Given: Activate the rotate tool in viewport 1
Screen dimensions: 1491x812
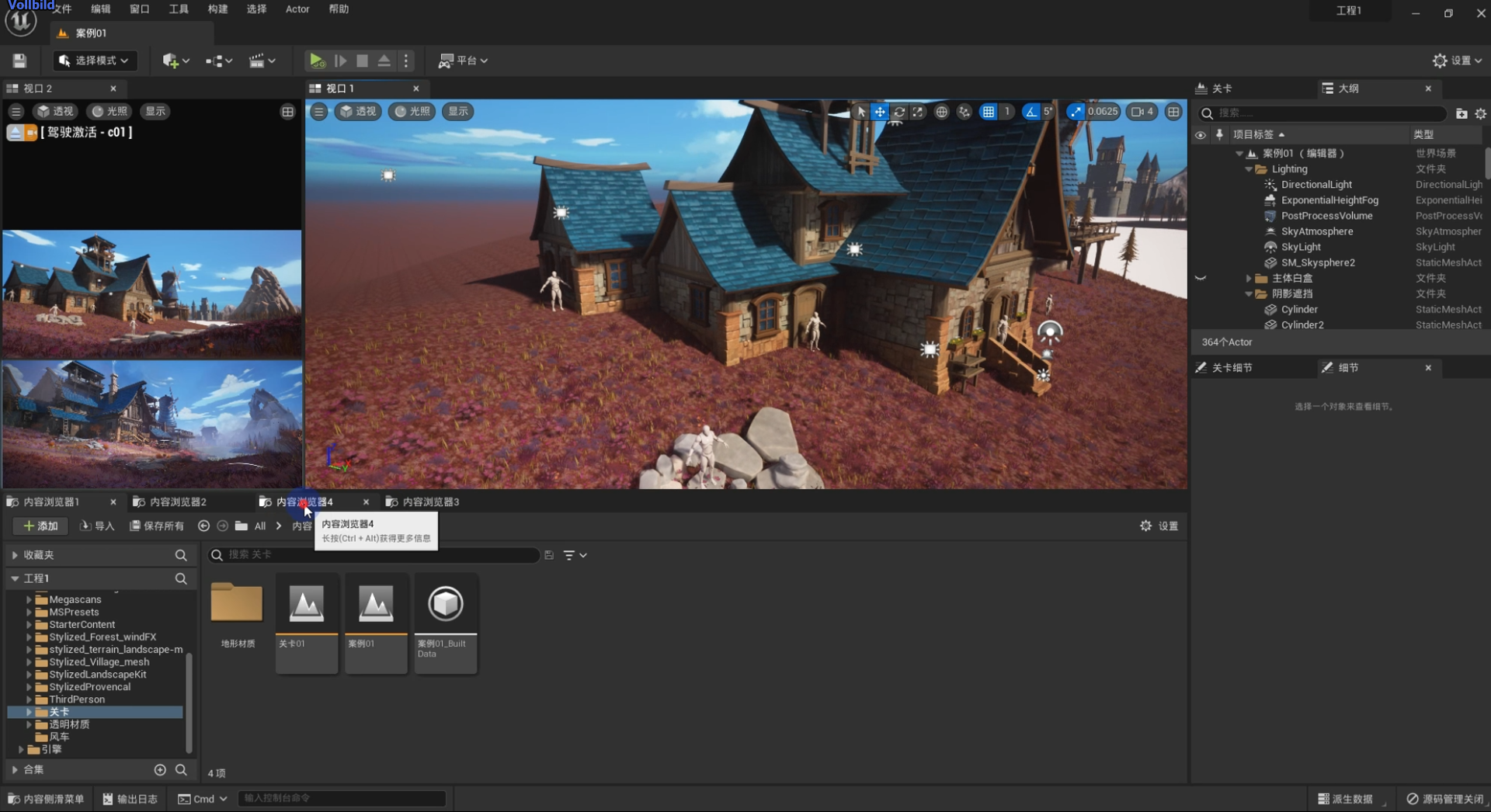Looking at the screenshot, I should pos(899,112).
